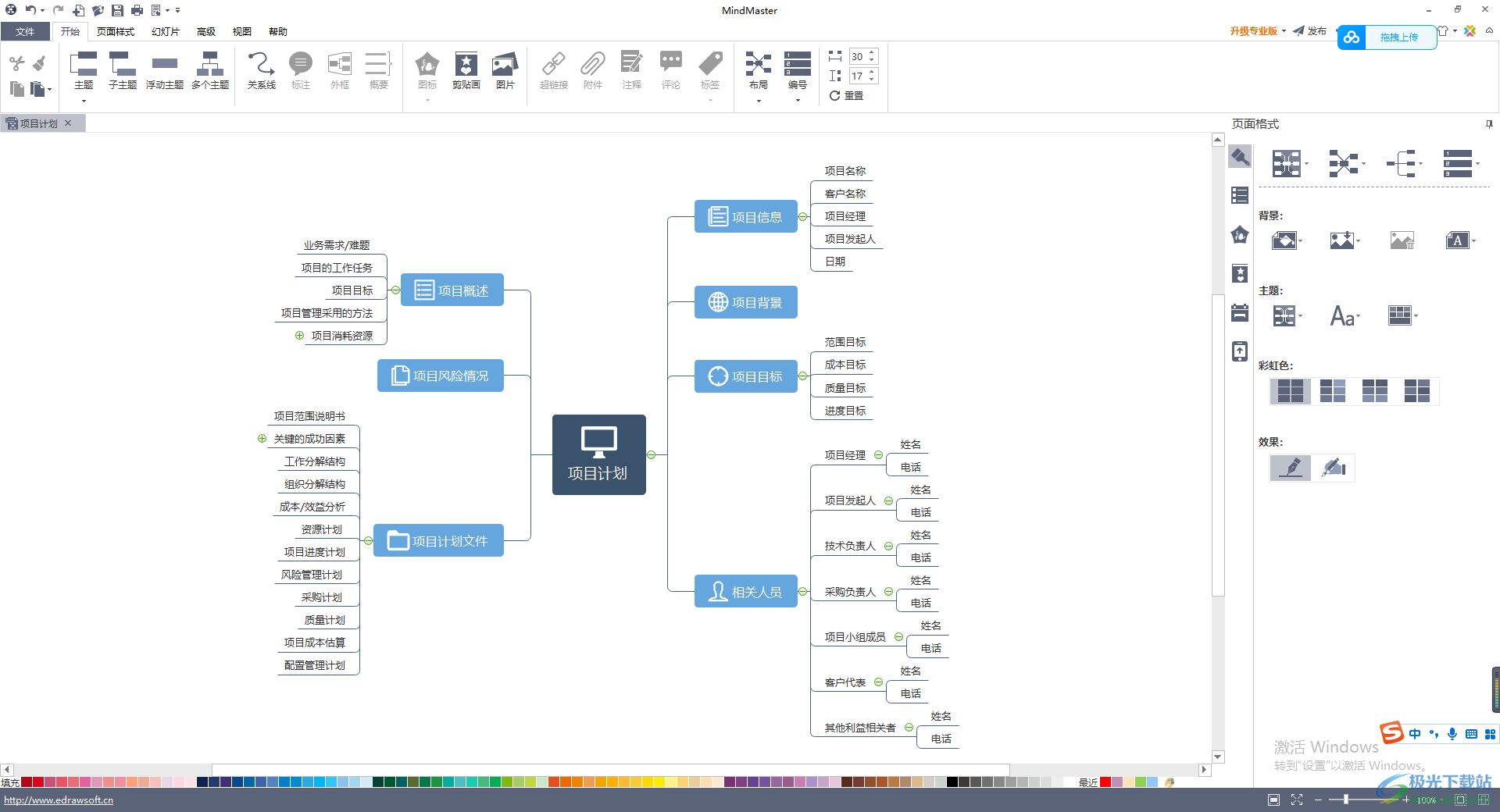Click the 拖拽上传 upload button

pos(1388,37)
